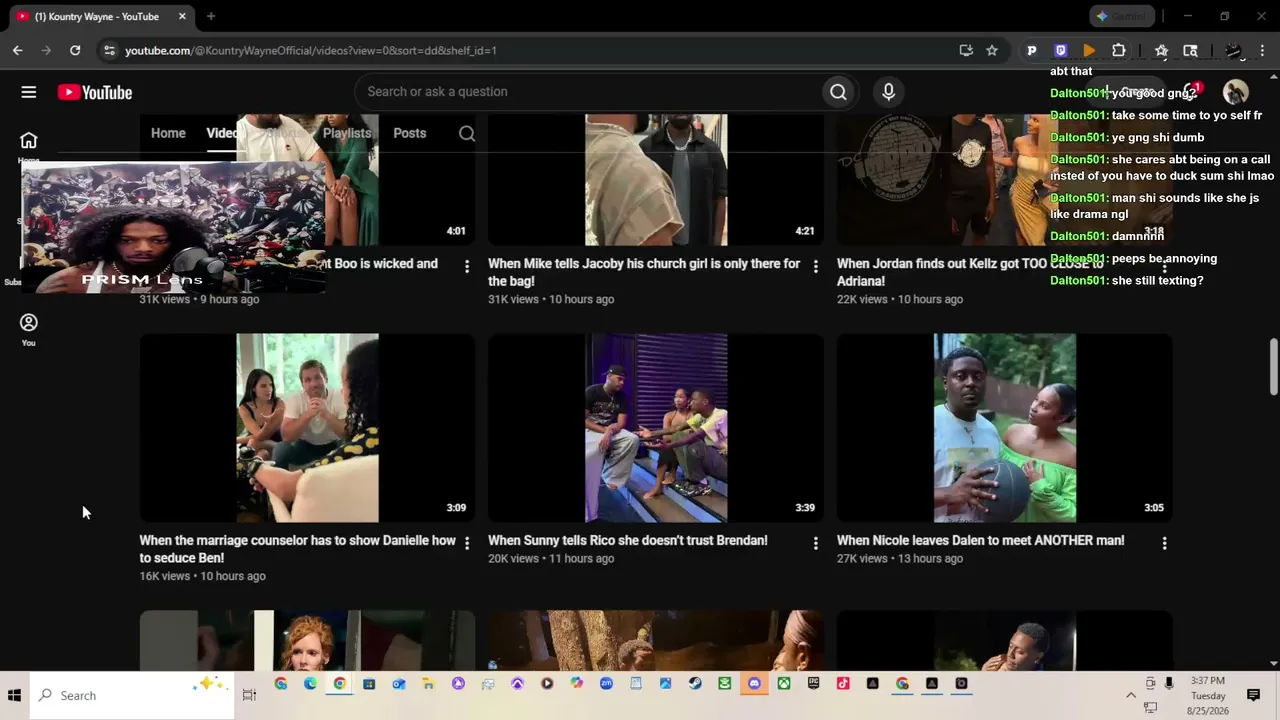The image size is (1280, 720).
Task: Open the Chrome three-dot menu
Action: pyautogui.click(x=1263, y=50)
